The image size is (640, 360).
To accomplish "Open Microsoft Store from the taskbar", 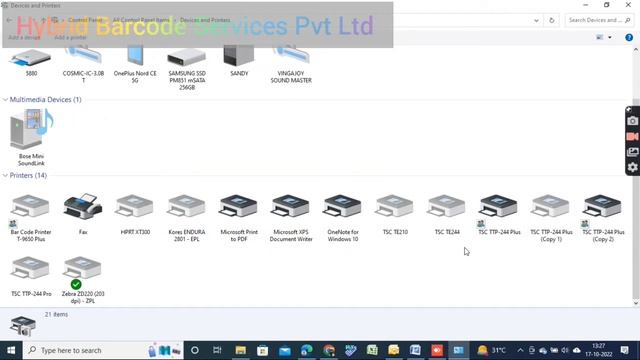I will [x=262, y=350].
